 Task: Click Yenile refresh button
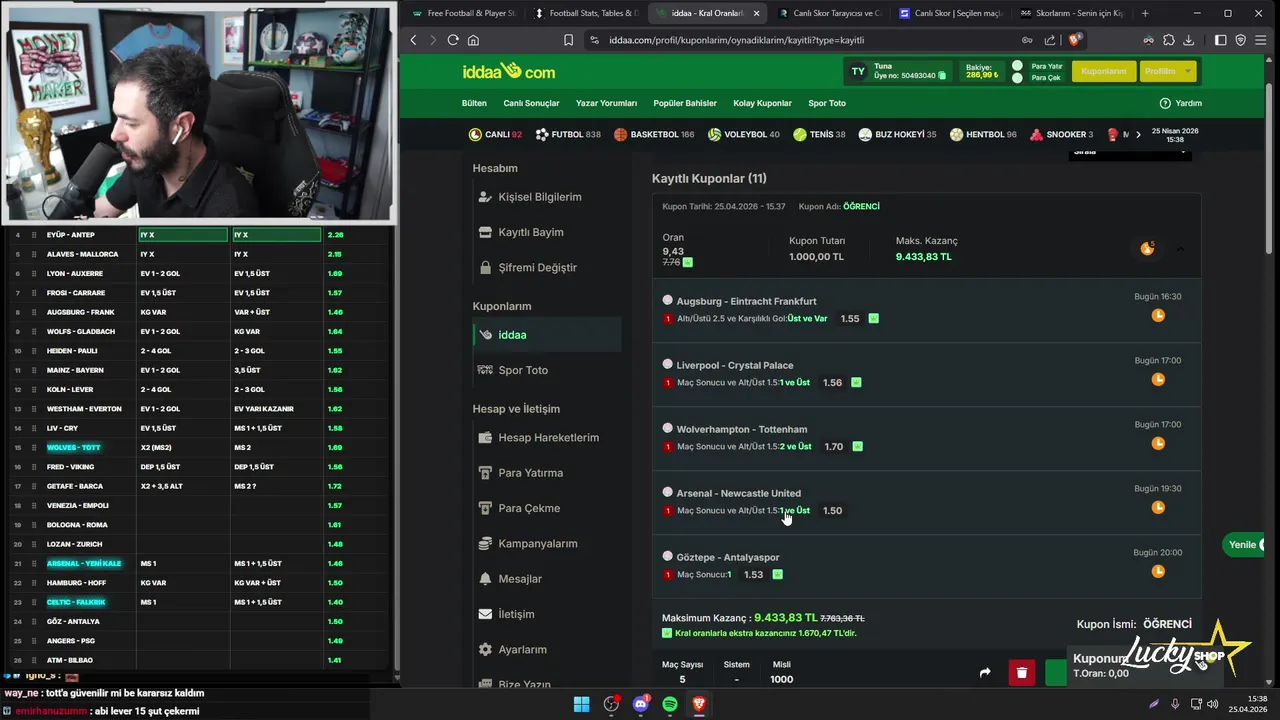(1245, 545)
